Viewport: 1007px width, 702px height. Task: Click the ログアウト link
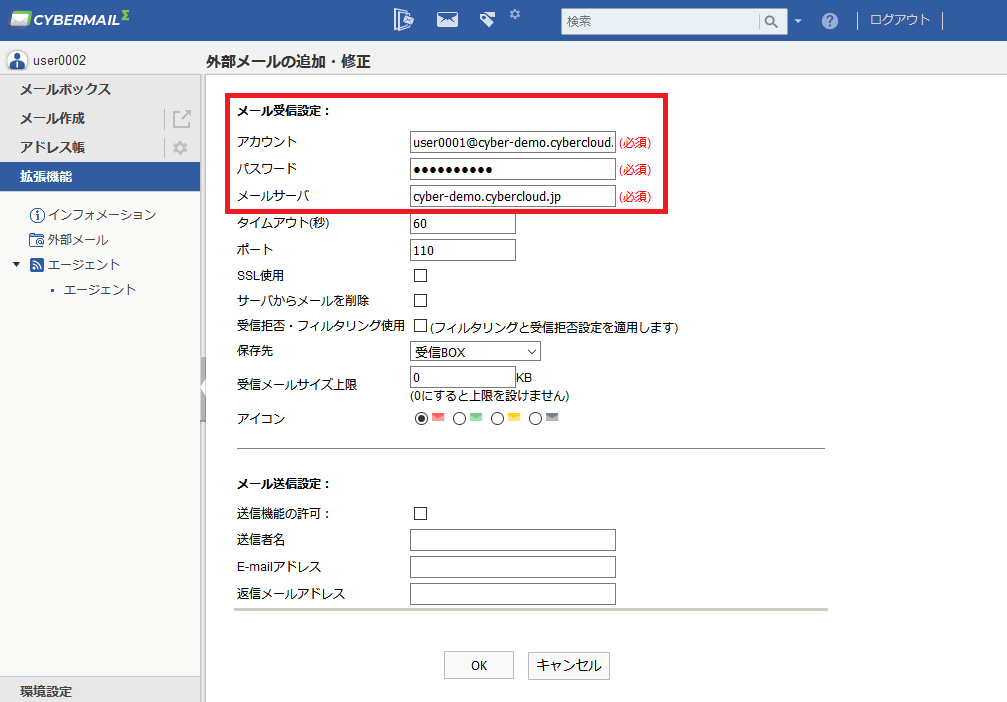899,20
